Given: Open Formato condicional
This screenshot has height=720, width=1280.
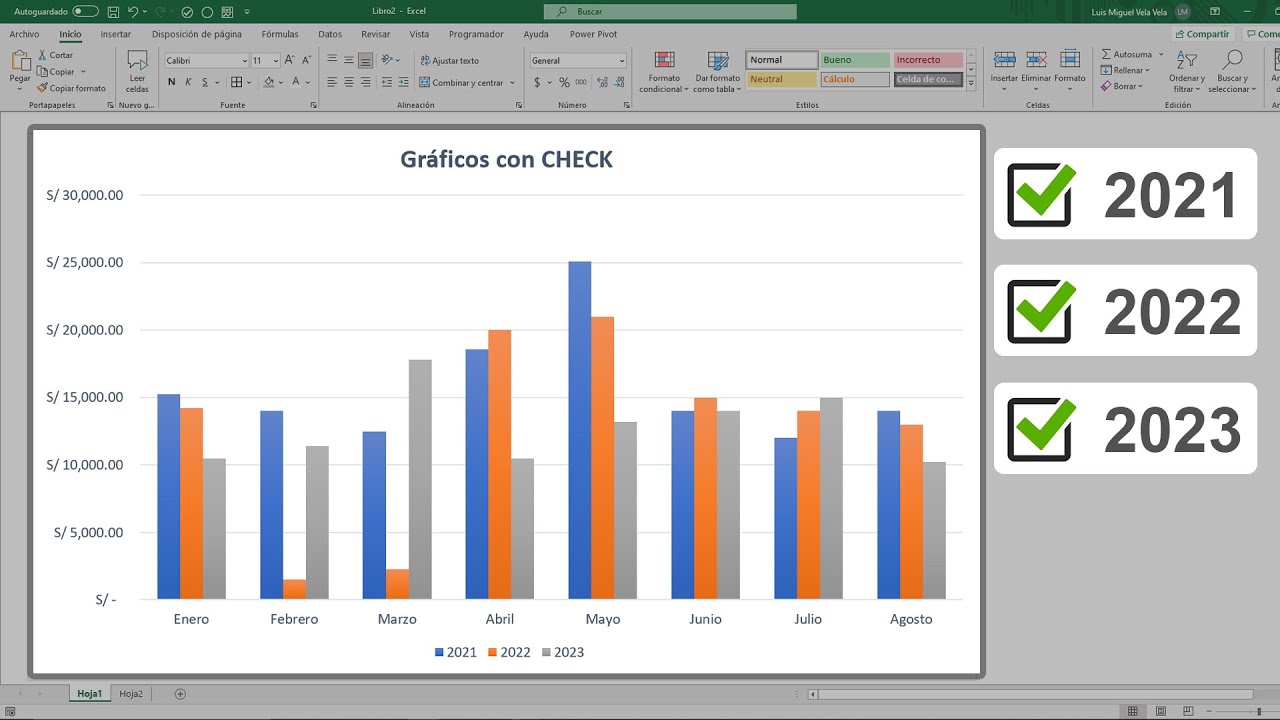Looking at the screenshot, I should (664, 72).
